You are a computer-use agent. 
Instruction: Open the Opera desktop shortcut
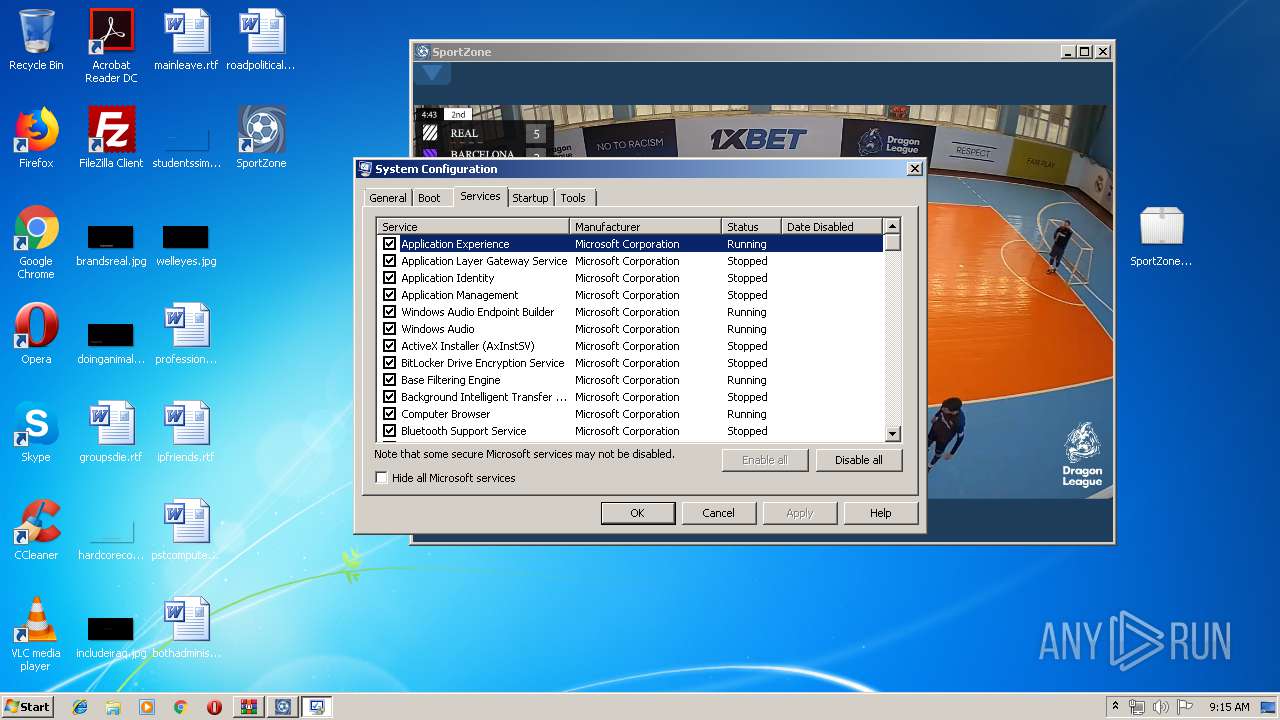tap(36, 334)
